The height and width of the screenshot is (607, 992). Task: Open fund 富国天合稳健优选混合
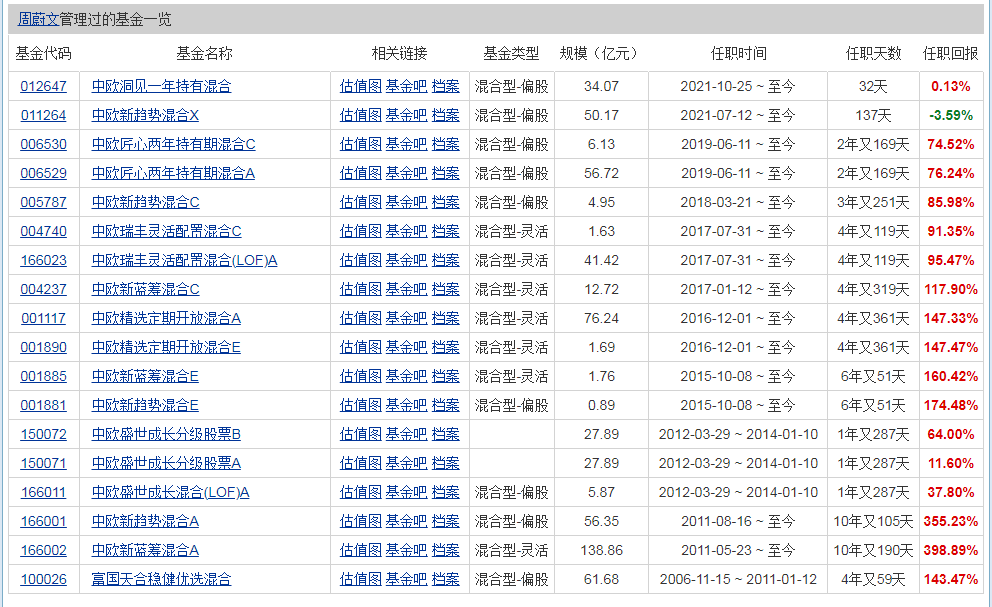point(161,580)
